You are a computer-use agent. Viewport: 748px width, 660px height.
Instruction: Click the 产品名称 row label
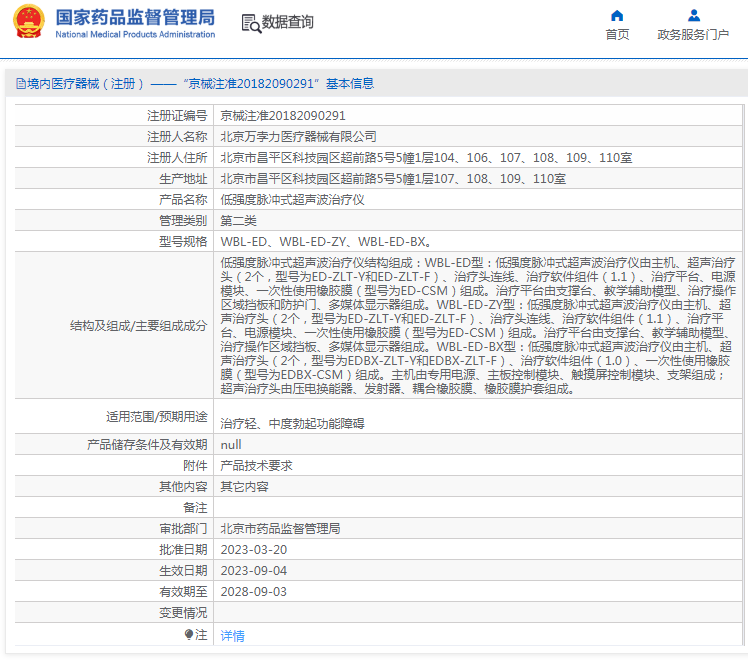(183, 200)
